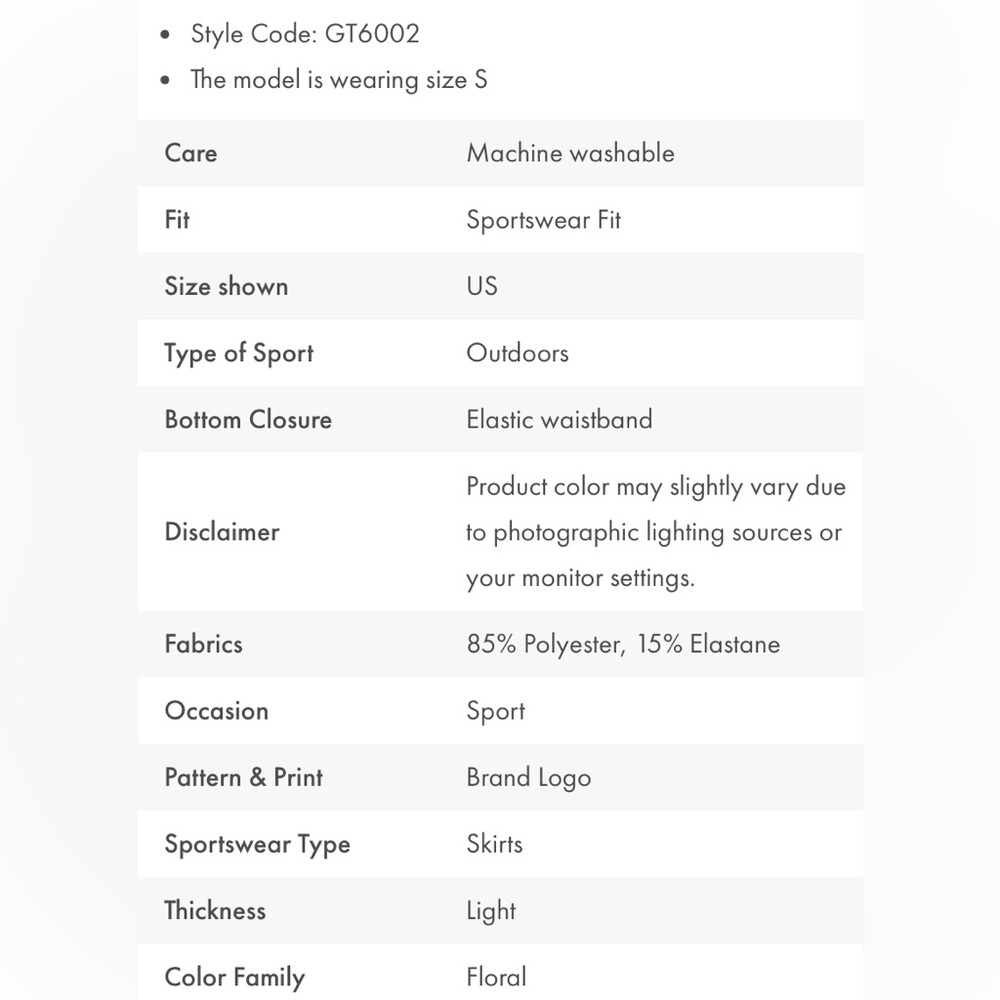Image resolution: width=1000 pixels, height=1000 pixels.
Task: Select the Bottom Closure label
Action: click(248, 420)
